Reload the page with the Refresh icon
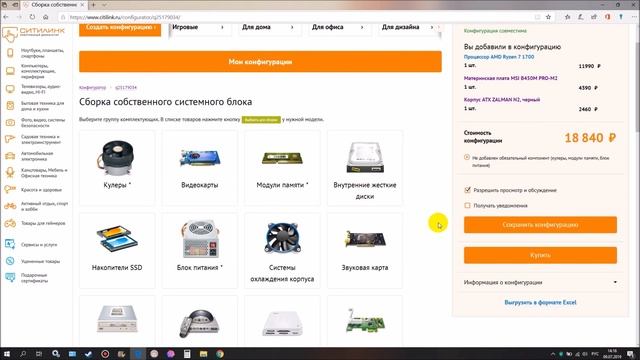Screen dimensions: 640x360 point(32,17)
